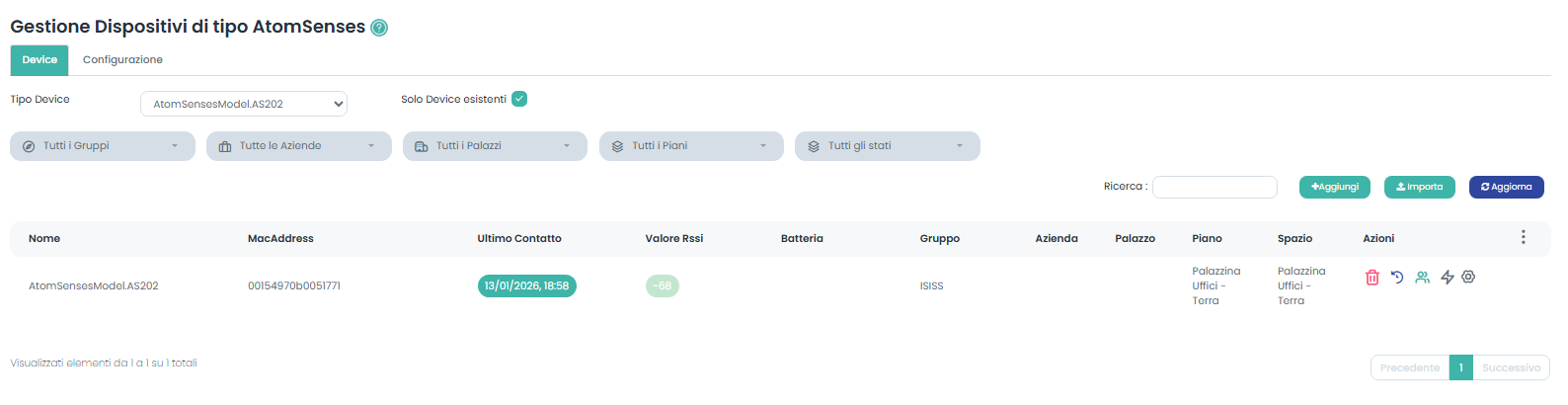Screen dimensions: 1568x405
Task: Expand the Tutti i Palazzi filter
Action: click(x=495, y=146)
